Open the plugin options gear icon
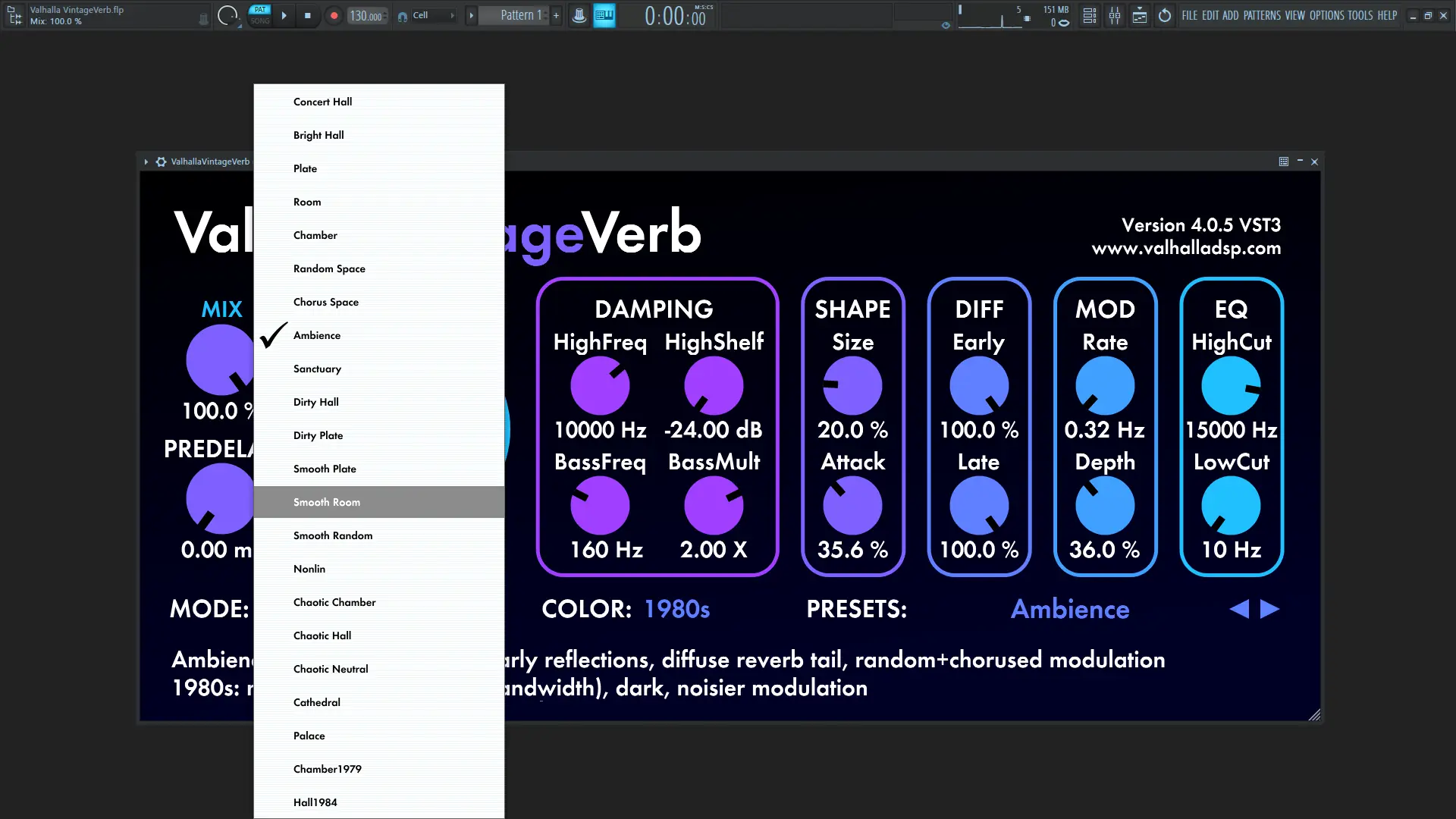 tap(161, 162)
